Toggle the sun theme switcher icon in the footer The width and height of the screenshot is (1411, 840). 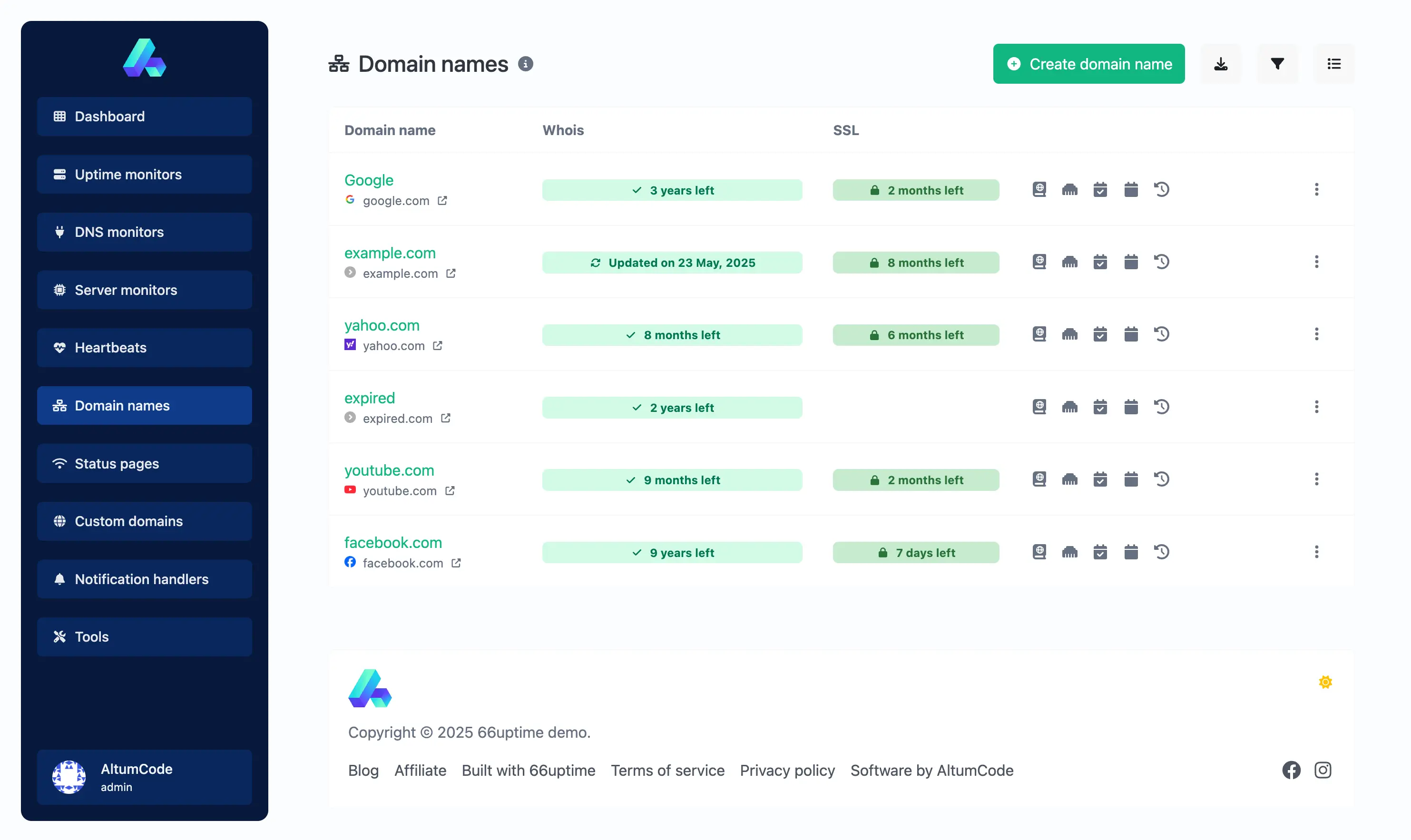click(1324, 682)
